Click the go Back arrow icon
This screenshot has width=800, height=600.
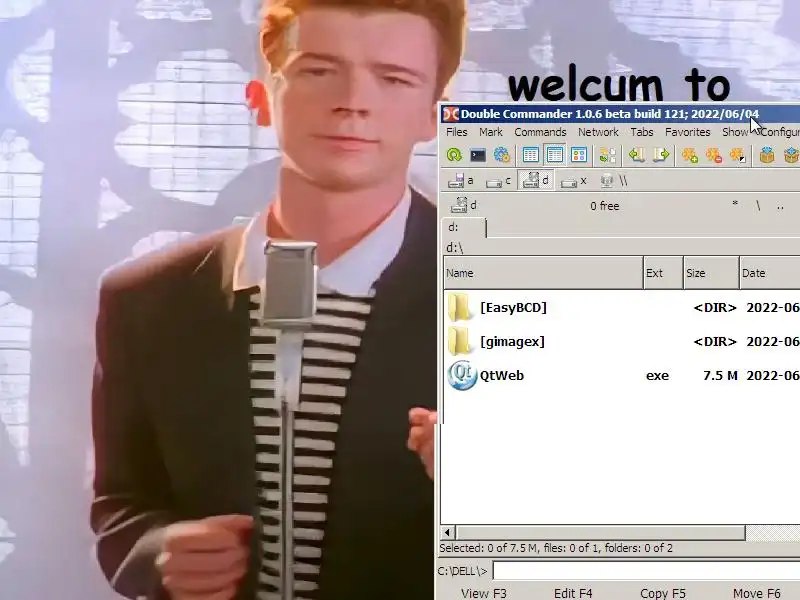[x=637, y=155]
